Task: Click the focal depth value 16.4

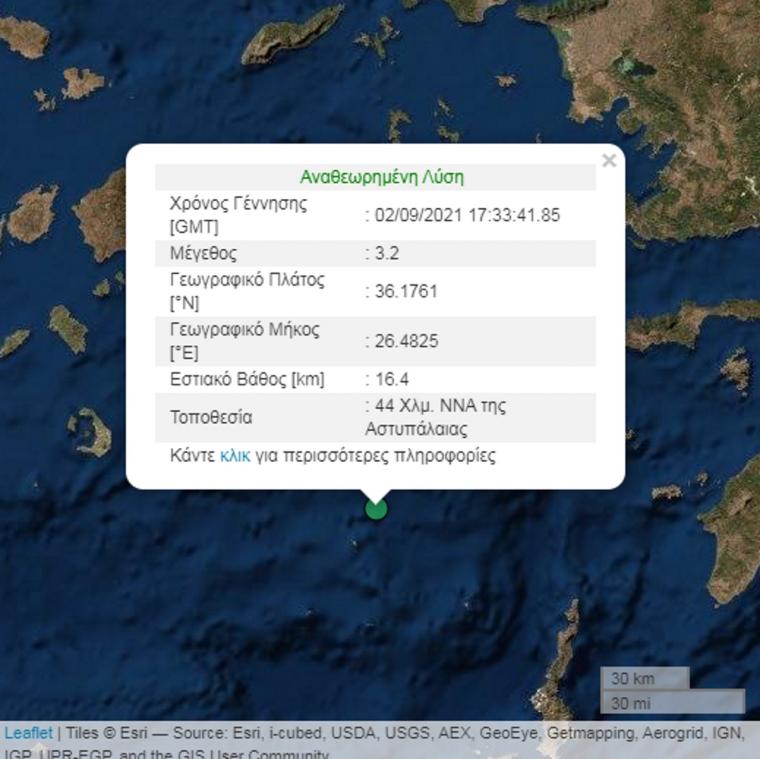Action: (391, 379)
